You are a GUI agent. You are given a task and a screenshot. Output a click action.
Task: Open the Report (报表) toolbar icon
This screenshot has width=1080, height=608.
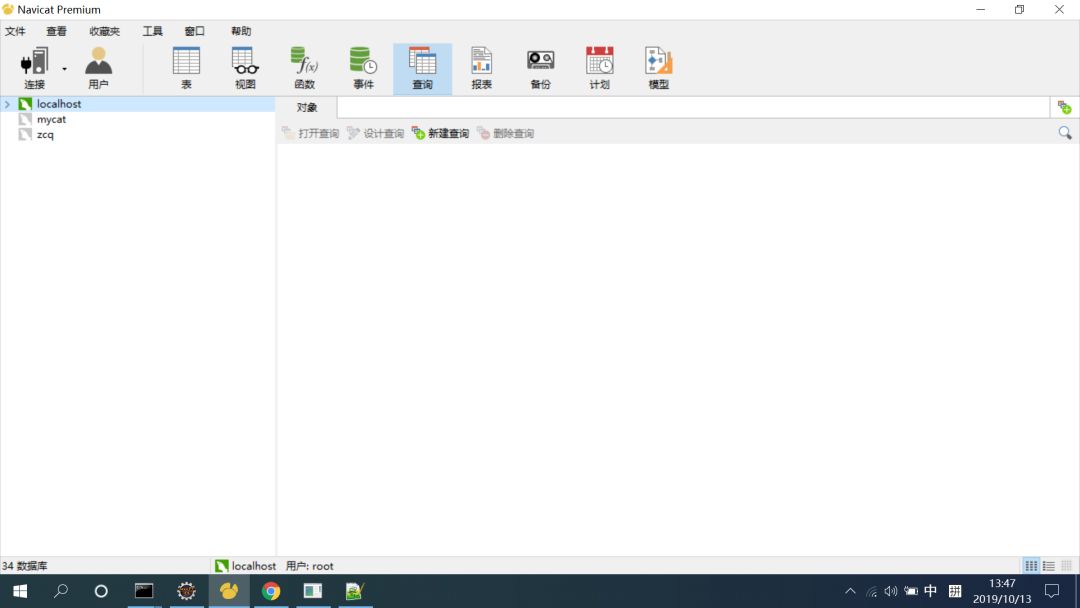481,68
